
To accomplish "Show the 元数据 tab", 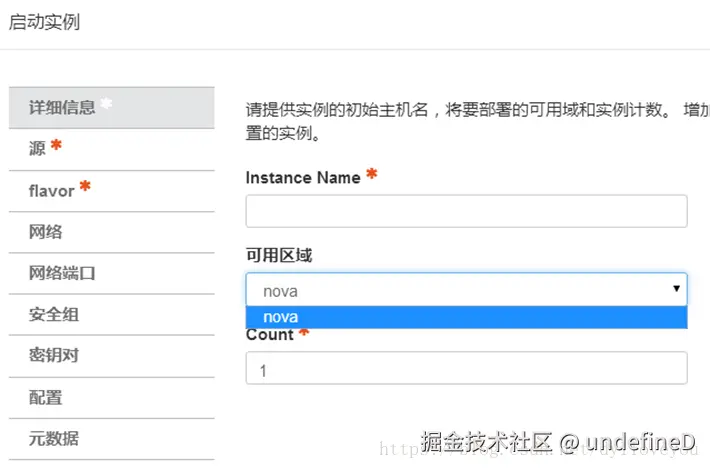I will [x=54, y=439].
